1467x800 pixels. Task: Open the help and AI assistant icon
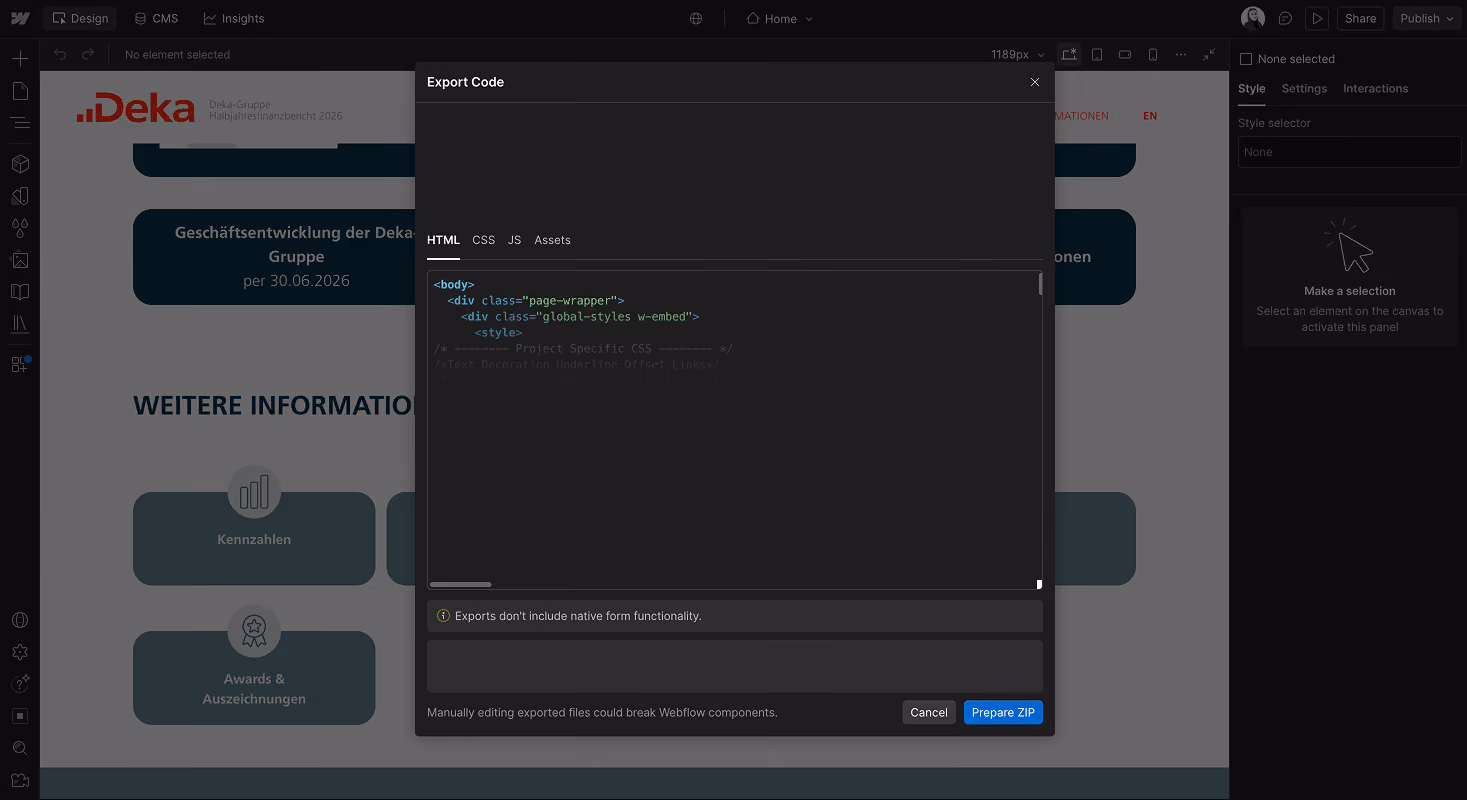coord(20,684)
